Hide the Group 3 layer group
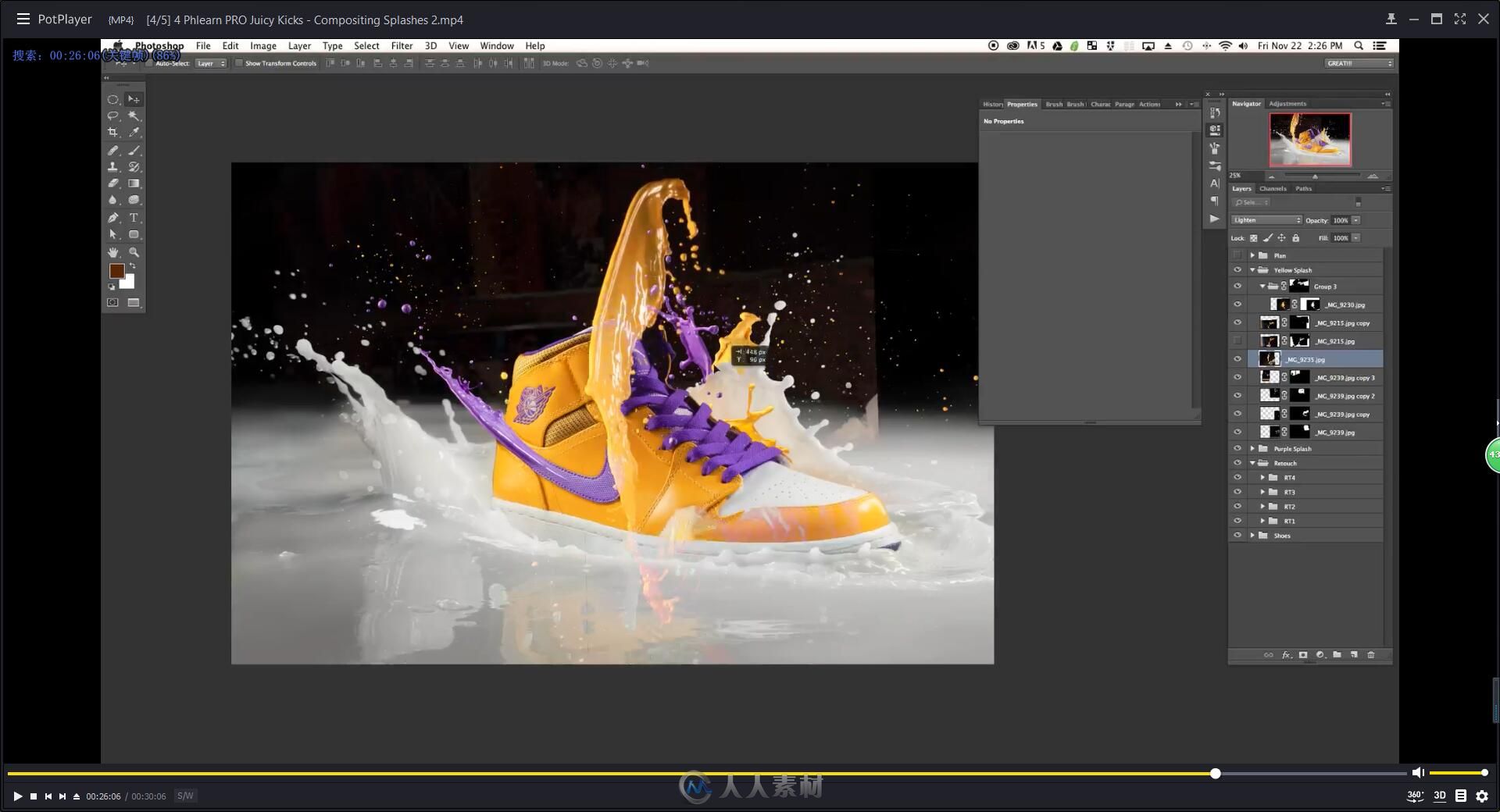This screenshot has height=812, width=1500. point(1237,287)
